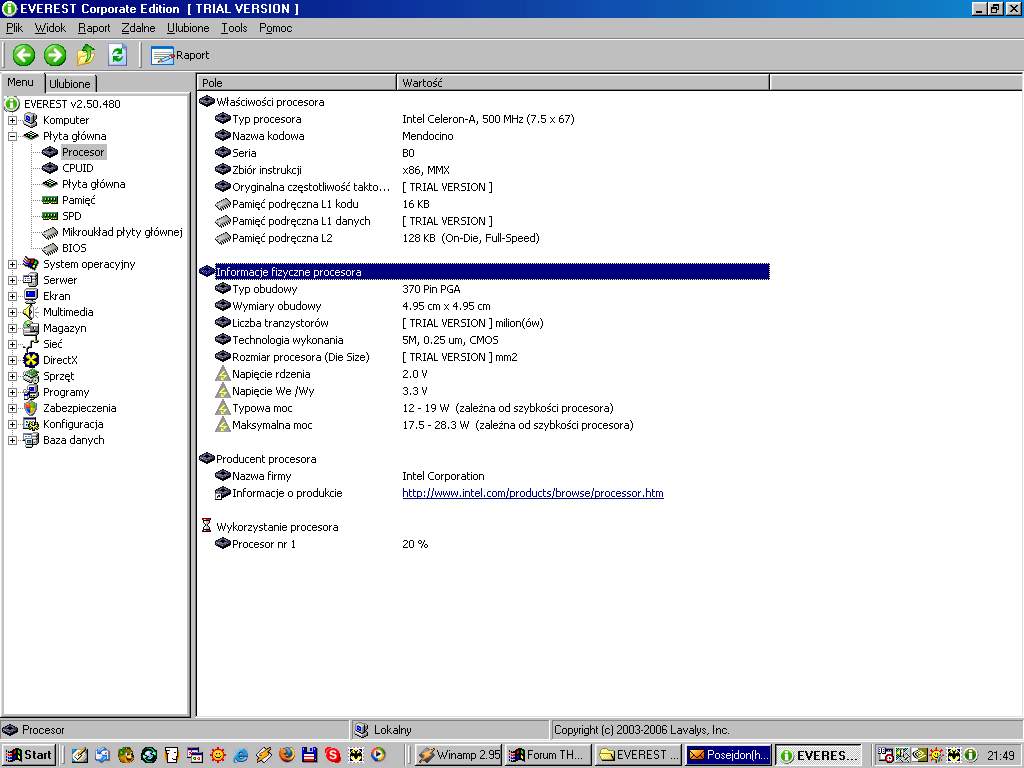1024x768 pixels.
Task: Switch to the Forum TH taskbar button
Action: click(x=548, y=755)
